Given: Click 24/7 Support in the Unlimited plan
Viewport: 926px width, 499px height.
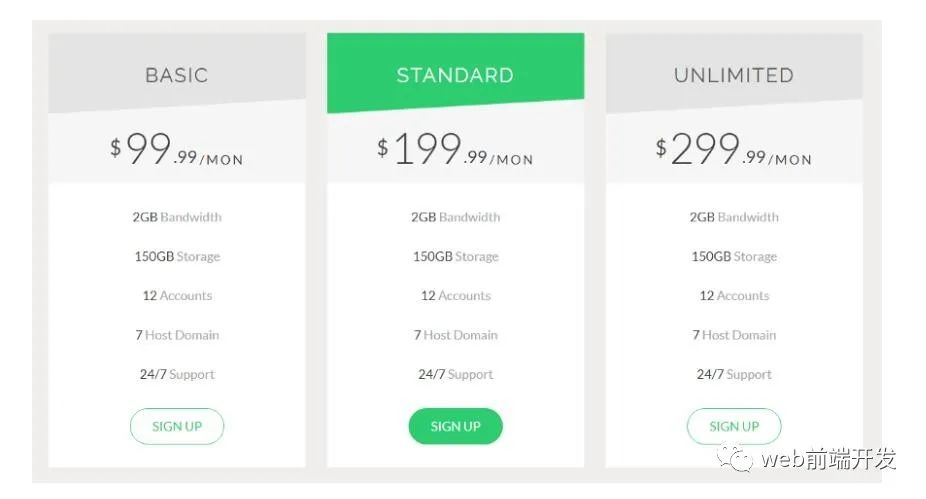Looking at the screenshot, I should pos(734,375).
